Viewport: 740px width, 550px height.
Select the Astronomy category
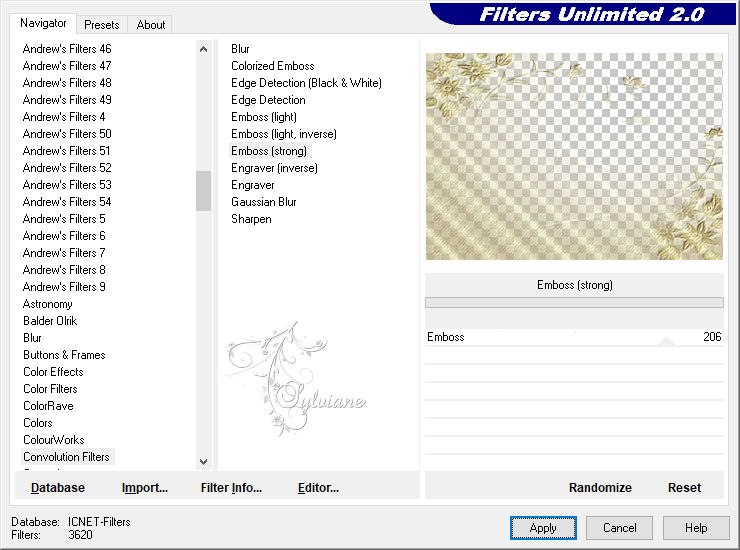pyautogui.click(x=48, y=304)
